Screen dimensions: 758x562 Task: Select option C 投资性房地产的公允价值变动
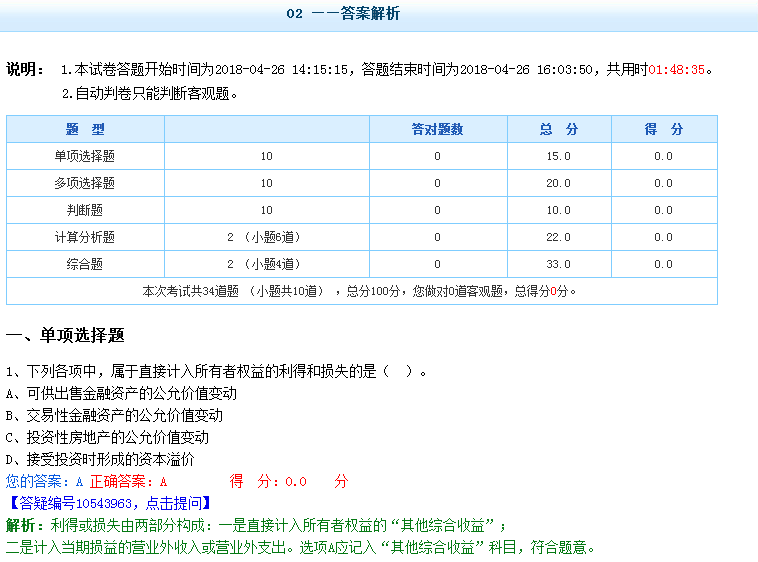[x=107, y=437]
